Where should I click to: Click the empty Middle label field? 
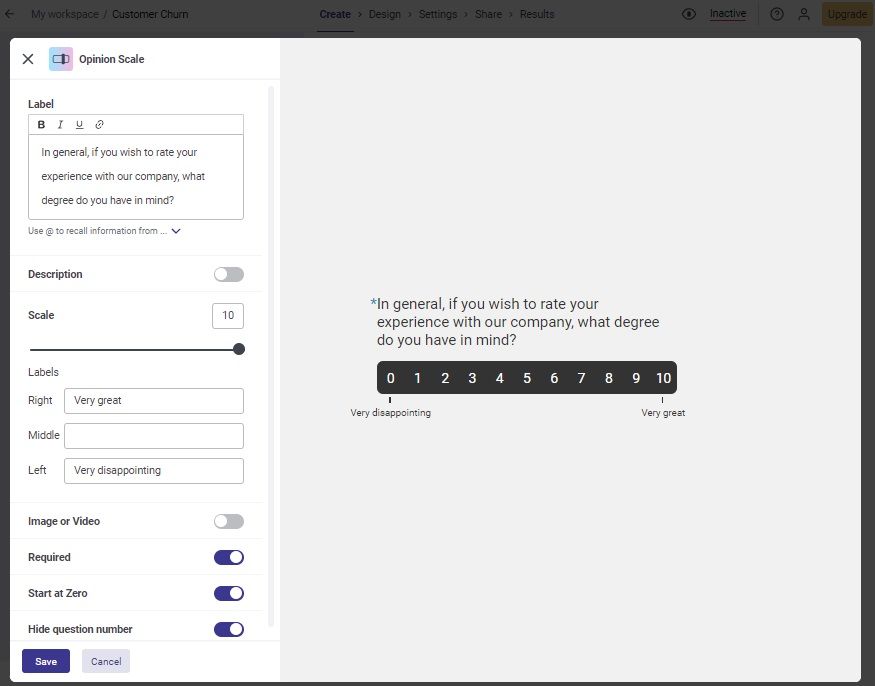154,436
